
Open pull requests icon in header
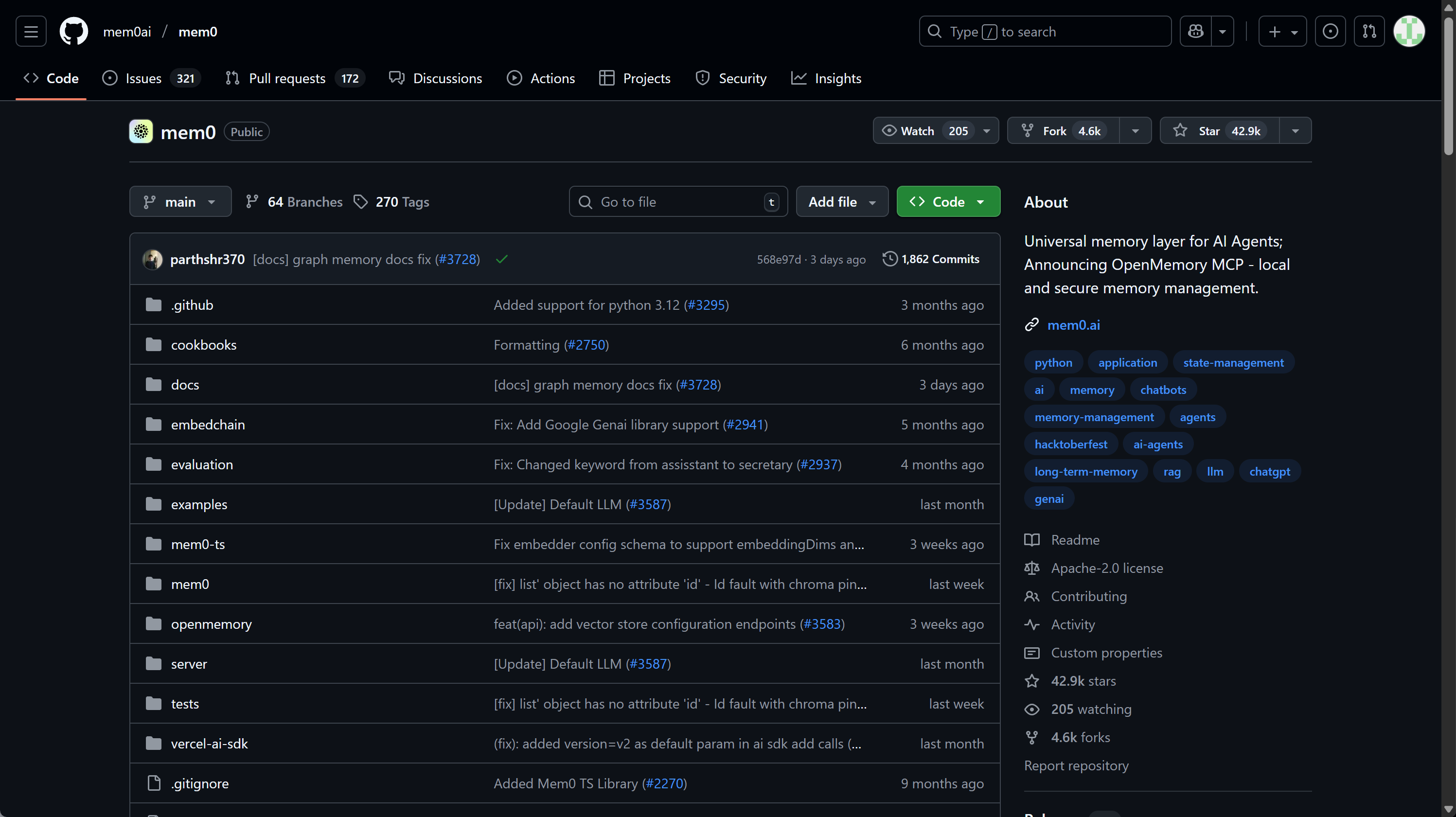(1369, 31)
